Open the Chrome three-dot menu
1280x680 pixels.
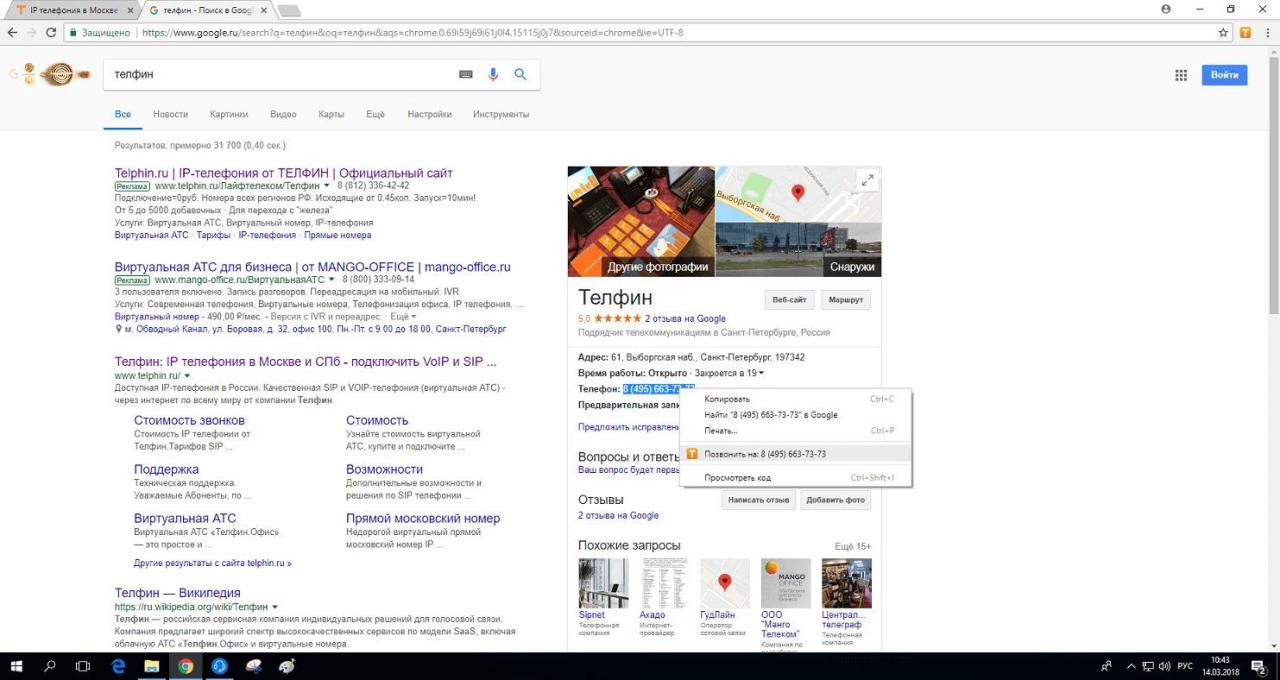pyautogui.click(x=1266, y=33)
